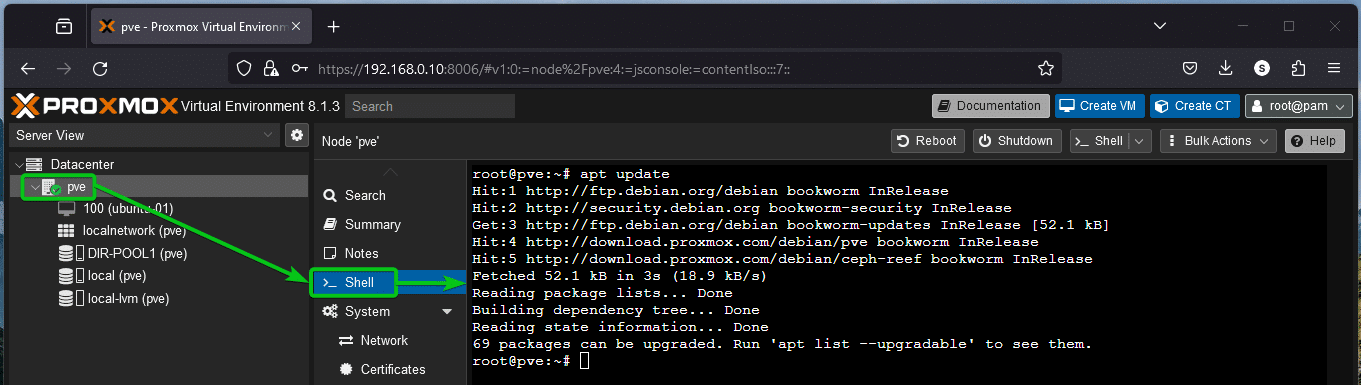Click the insecure connection lock icon
The height and width of the screenshot is (385, 1361).
tap(270, 69)
